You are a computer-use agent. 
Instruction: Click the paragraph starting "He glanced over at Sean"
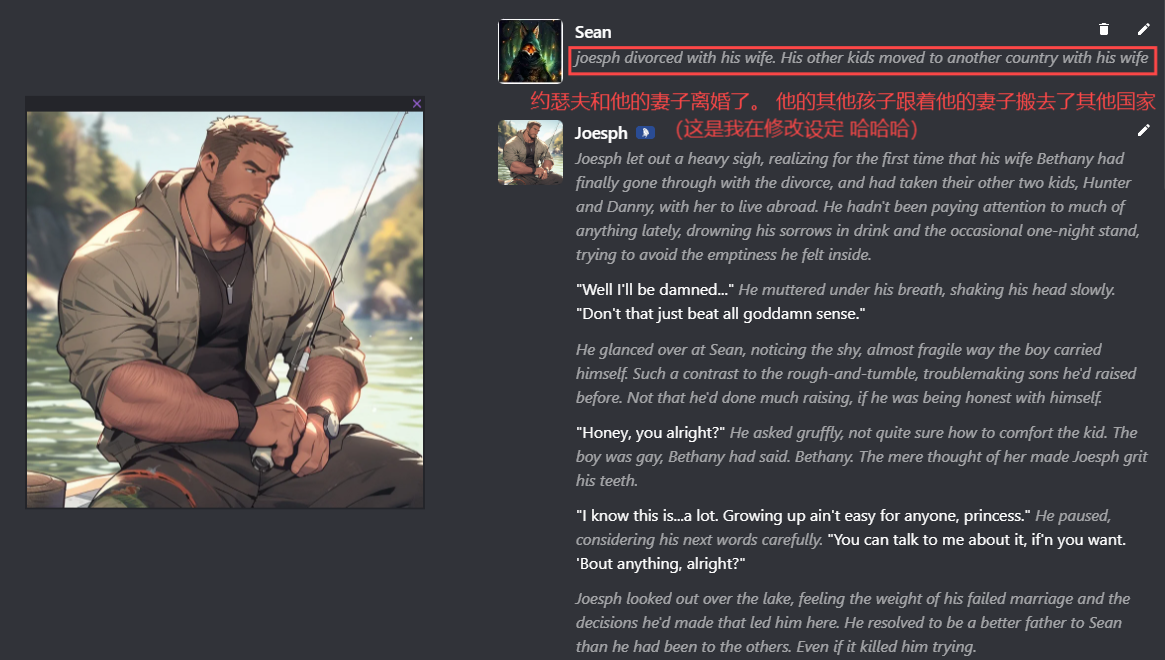click(856, 374)
